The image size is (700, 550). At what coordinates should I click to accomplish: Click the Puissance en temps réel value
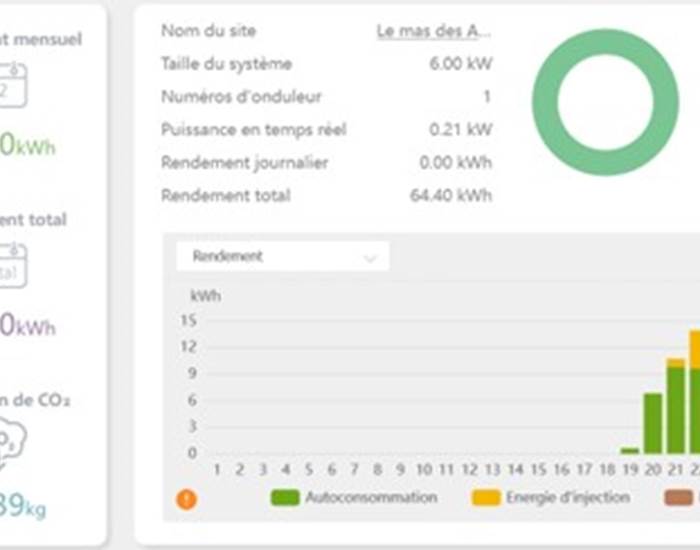pos(460,129)
